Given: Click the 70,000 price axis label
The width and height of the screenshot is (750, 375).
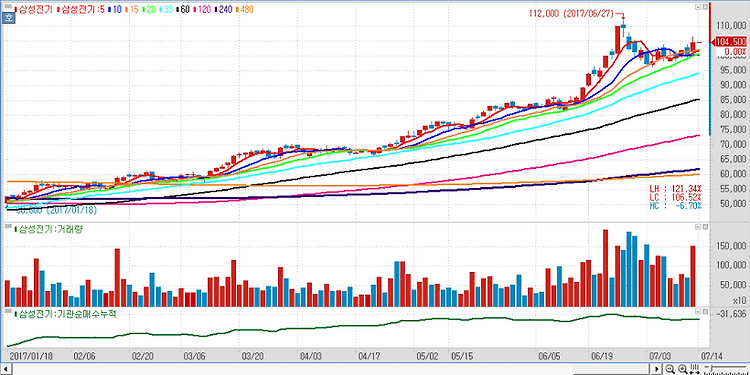Looking at the screenshot, I should click(734, 145).
